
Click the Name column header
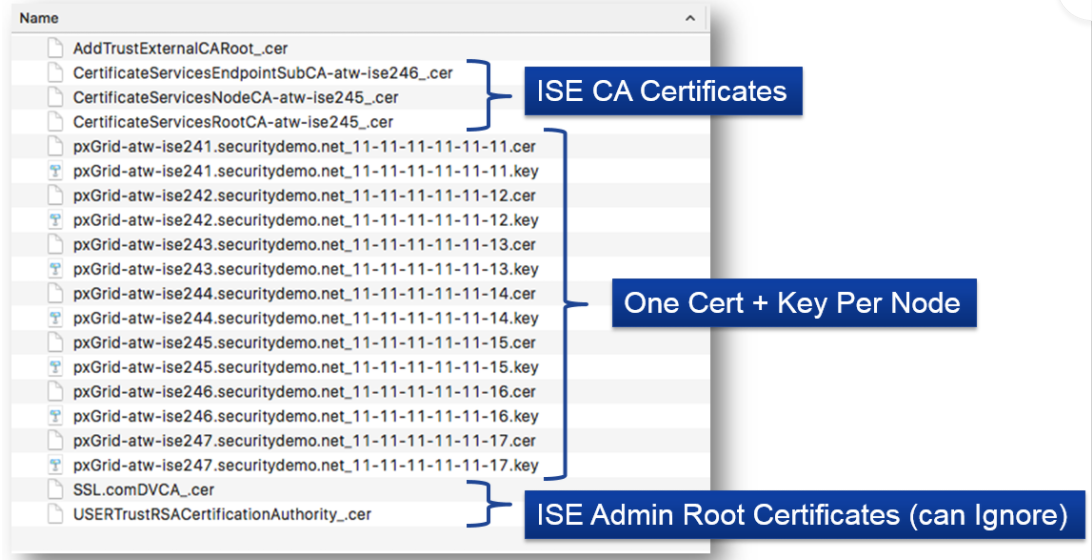coord(38,18)
